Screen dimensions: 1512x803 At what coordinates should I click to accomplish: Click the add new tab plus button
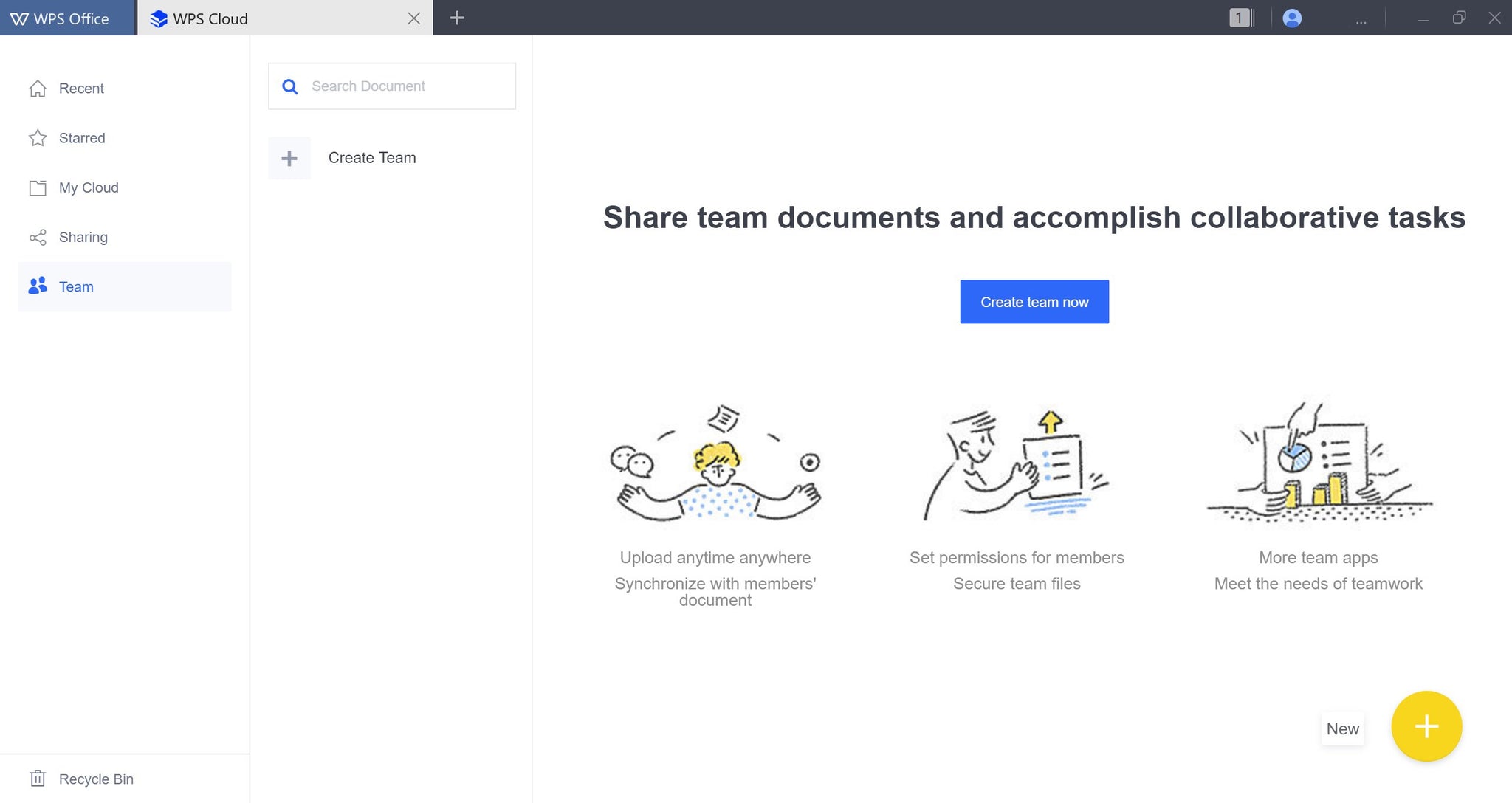point(457,17)
